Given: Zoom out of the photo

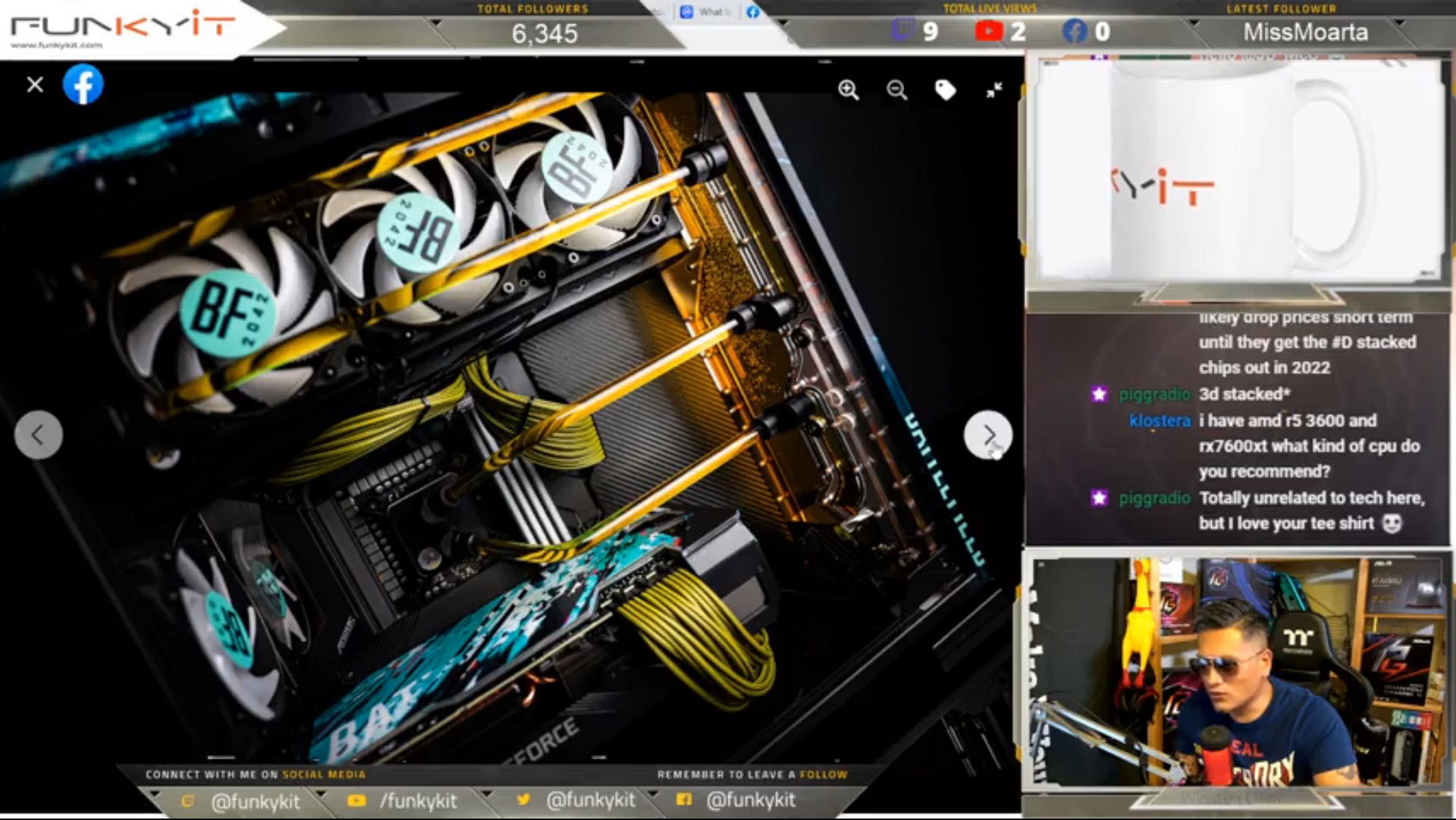Looking at the screenshot, I should (x=897, y=90).
